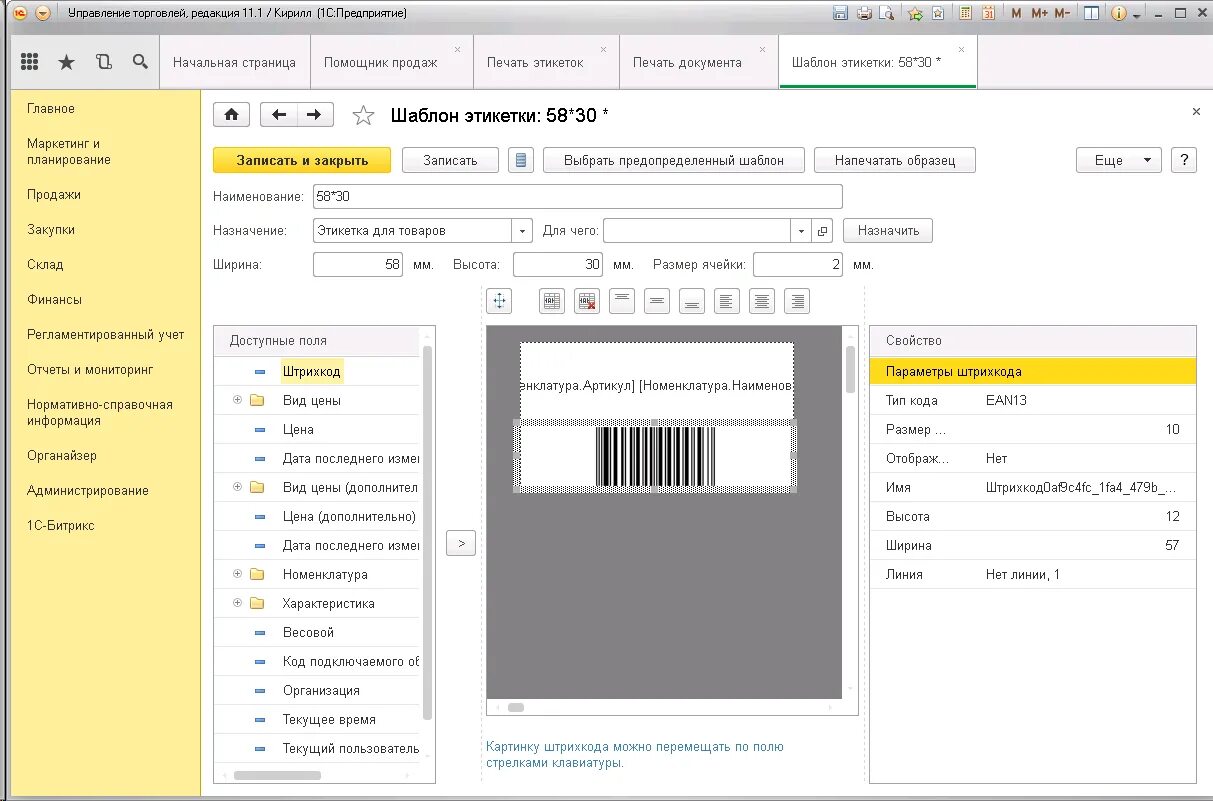The height and width of the screenshot is (801, 1213).
Task: Click add to favorites star-arrow icon
Action: (915, 13)
